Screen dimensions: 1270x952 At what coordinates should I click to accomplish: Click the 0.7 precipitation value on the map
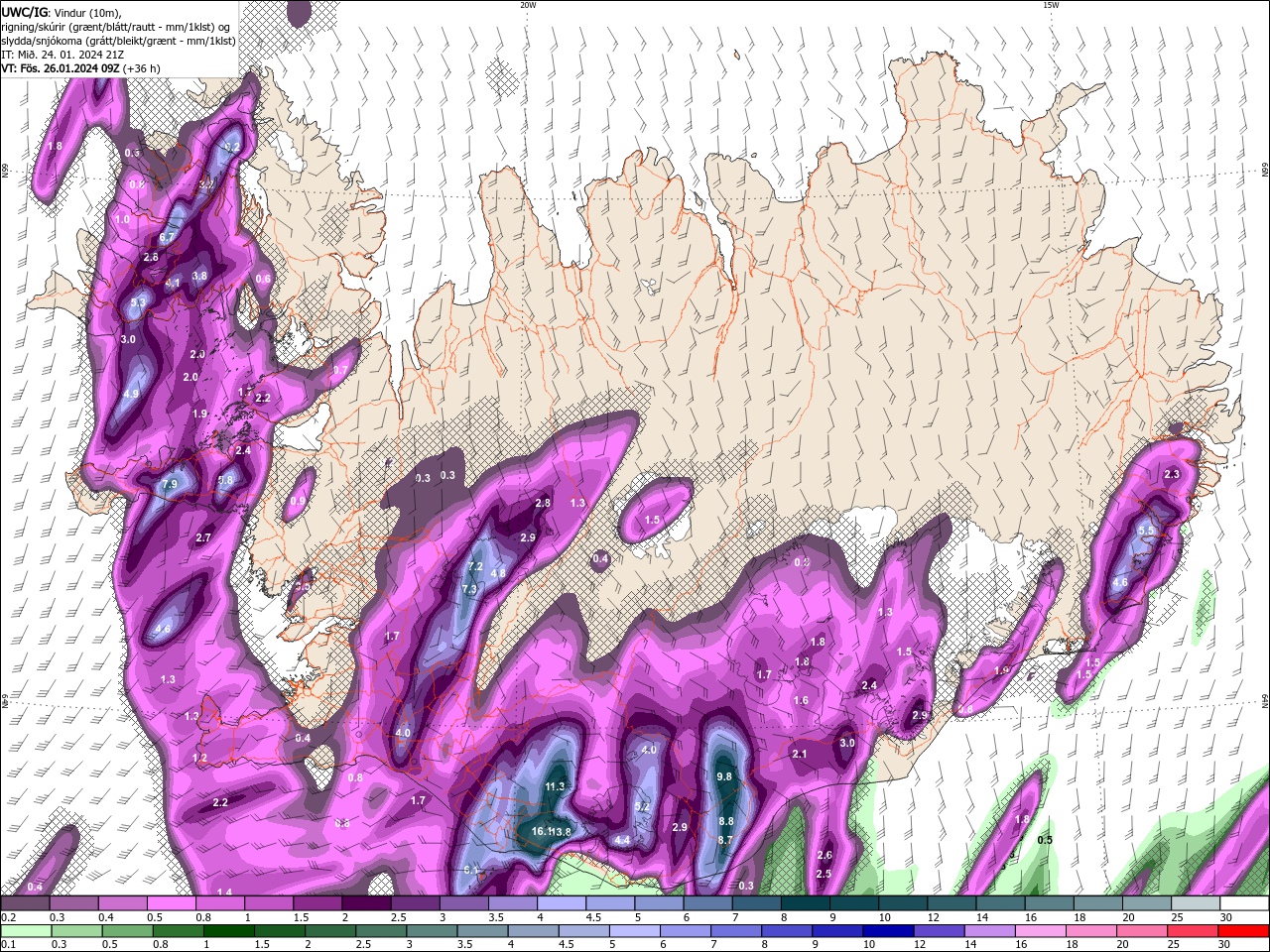coord(340,370)
